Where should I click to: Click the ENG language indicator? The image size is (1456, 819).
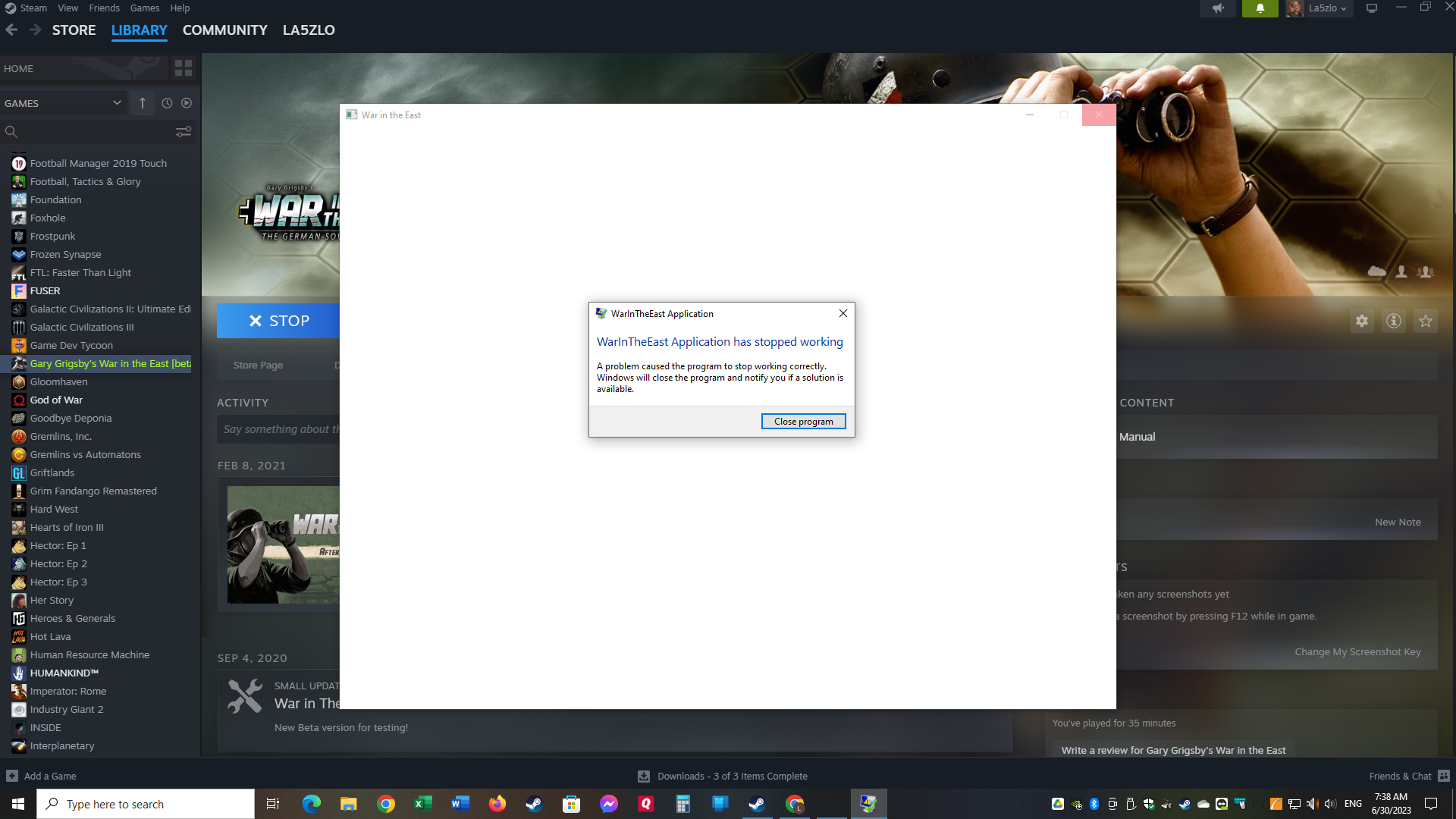click(x=1353, y=804)
